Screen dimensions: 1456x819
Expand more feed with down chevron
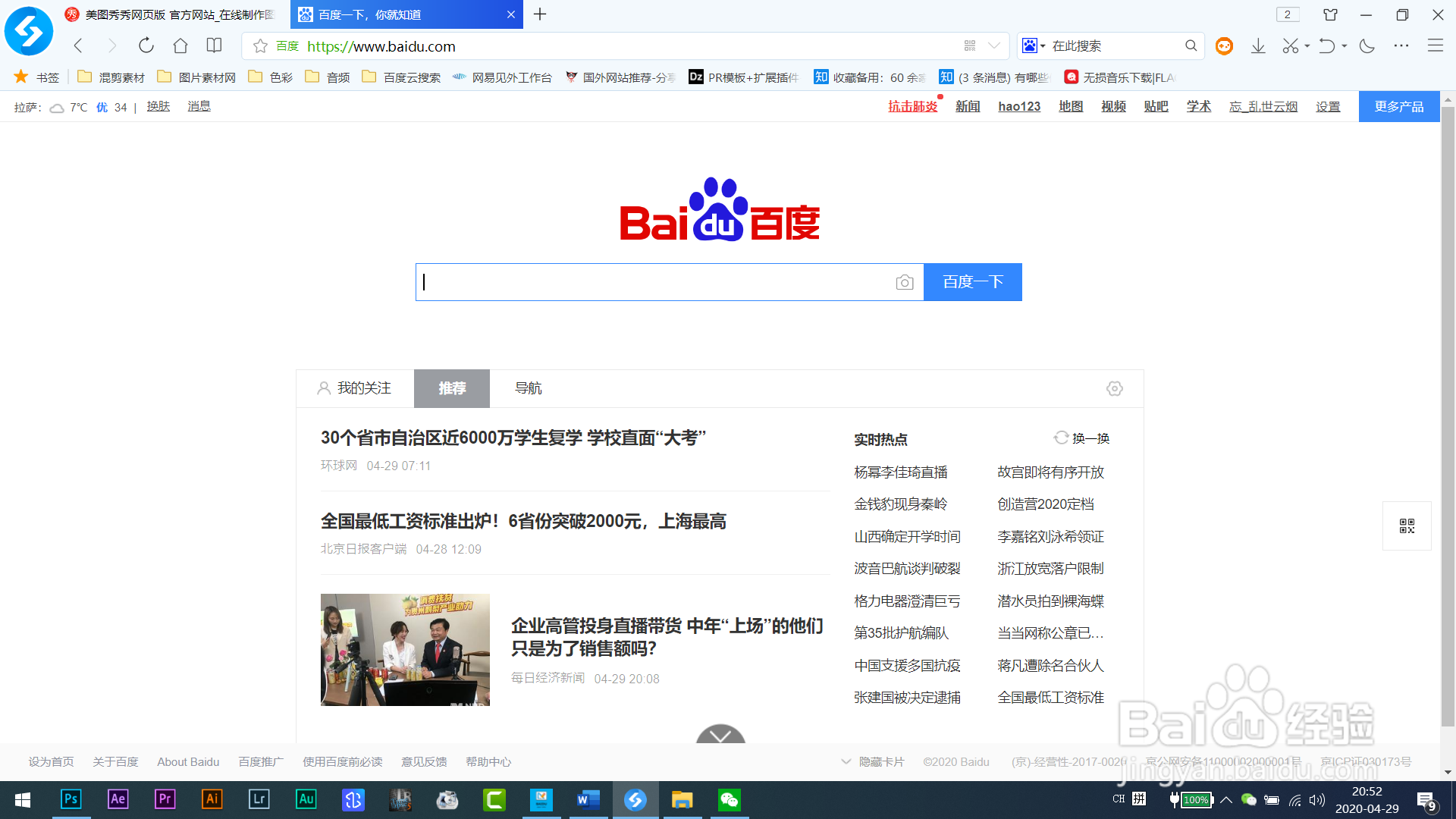[720, 734]
